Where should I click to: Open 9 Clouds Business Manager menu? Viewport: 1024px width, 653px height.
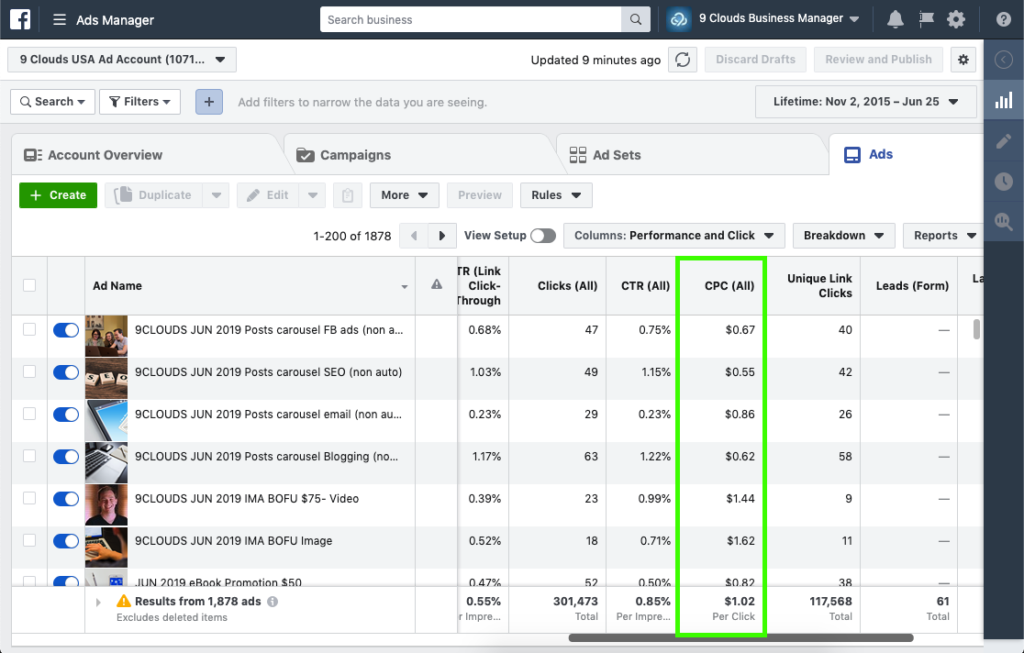point(779,19)
